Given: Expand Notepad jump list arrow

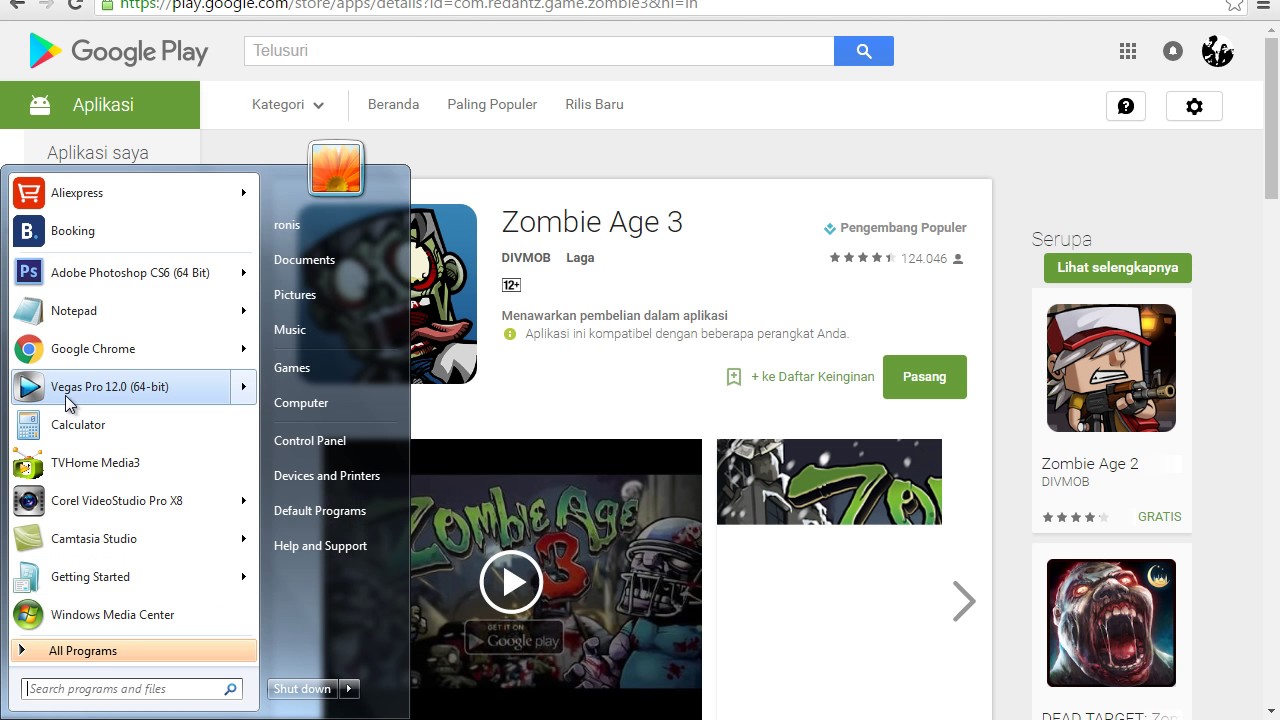Looking at the screenshot, I should coord(243,311).
